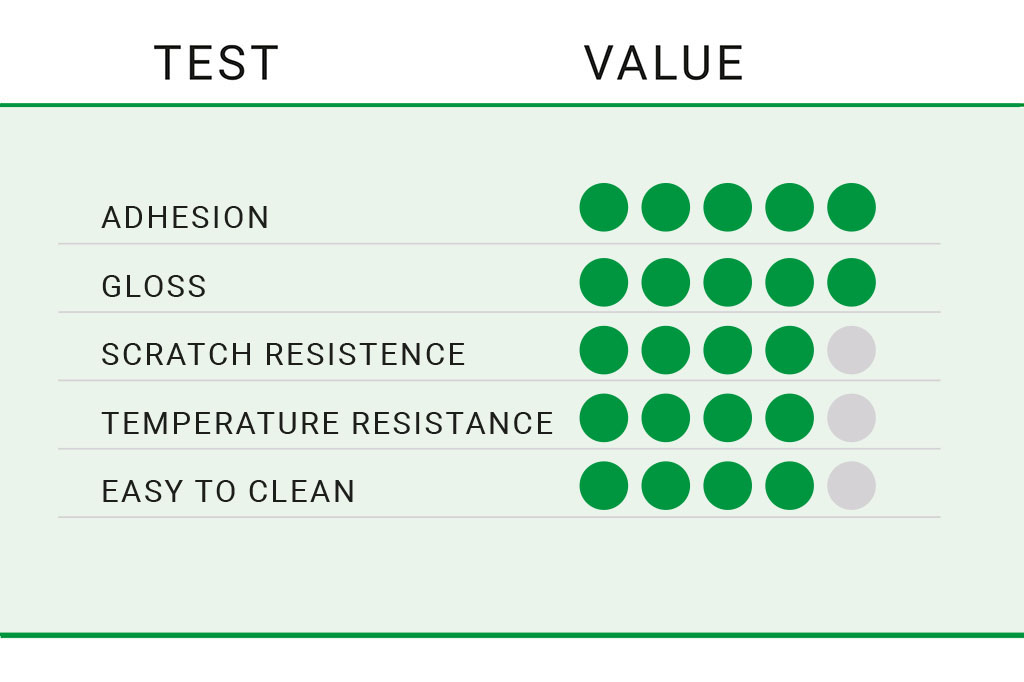Select the GLOSS label
The image size is (1024, 682).
click(154, 286)
